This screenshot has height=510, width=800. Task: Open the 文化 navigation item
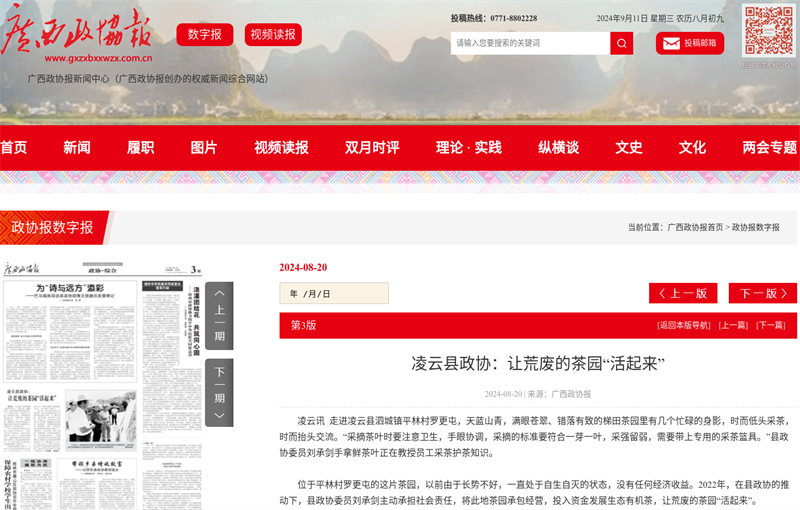point(692,148)
